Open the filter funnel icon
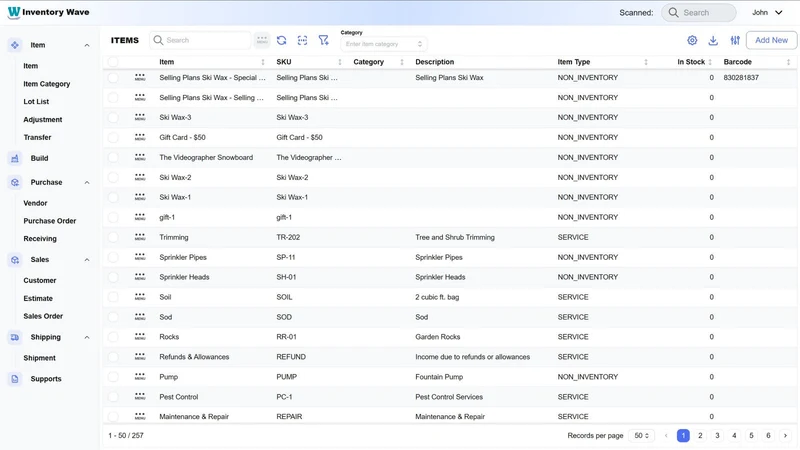This screenshot has height=450, width=800. pyautogui.click(x=323, y=40)
